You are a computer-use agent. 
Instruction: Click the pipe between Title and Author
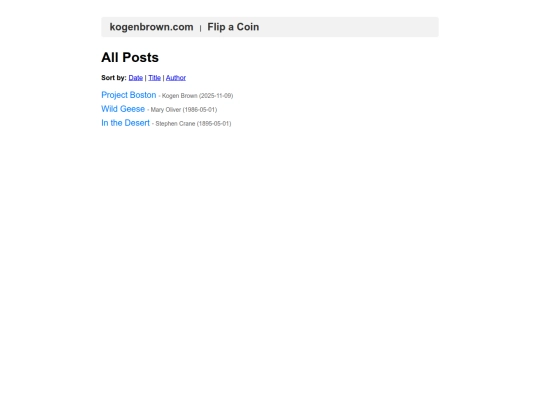pyautogui.click(x=163, y=78)
